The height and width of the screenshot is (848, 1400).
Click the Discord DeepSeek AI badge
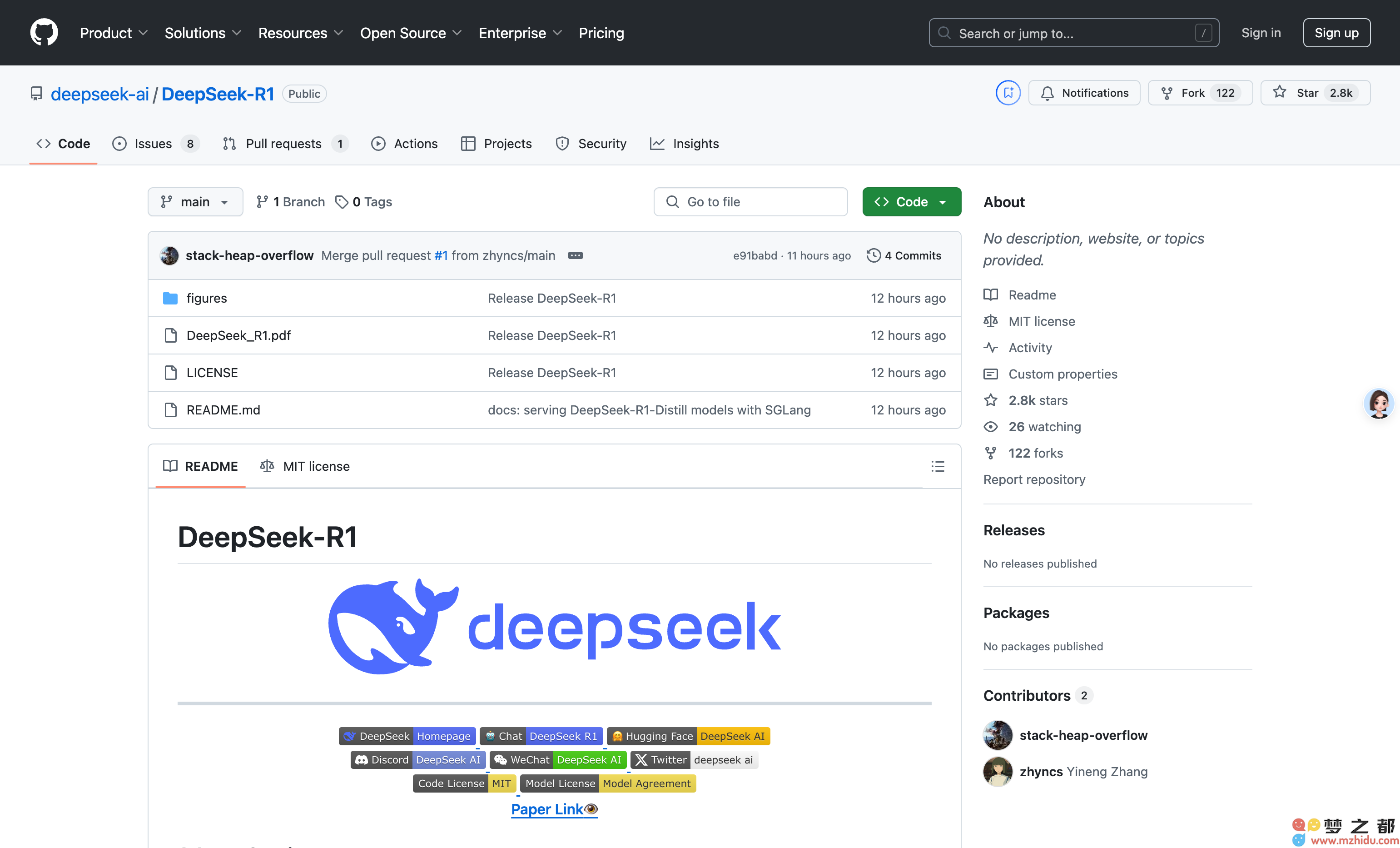coord(417,760)
